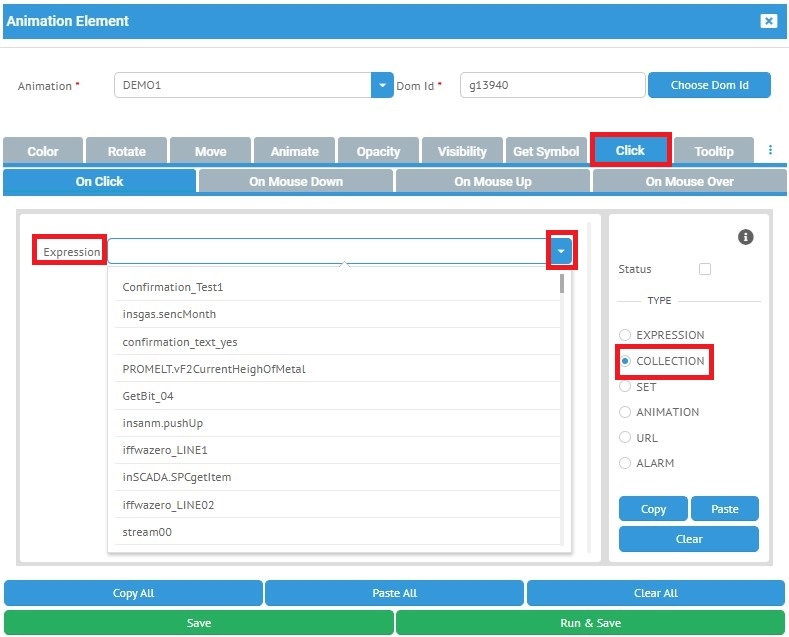Click the dropdown list scrollbar
789x637 pixels.
(562, 284)
